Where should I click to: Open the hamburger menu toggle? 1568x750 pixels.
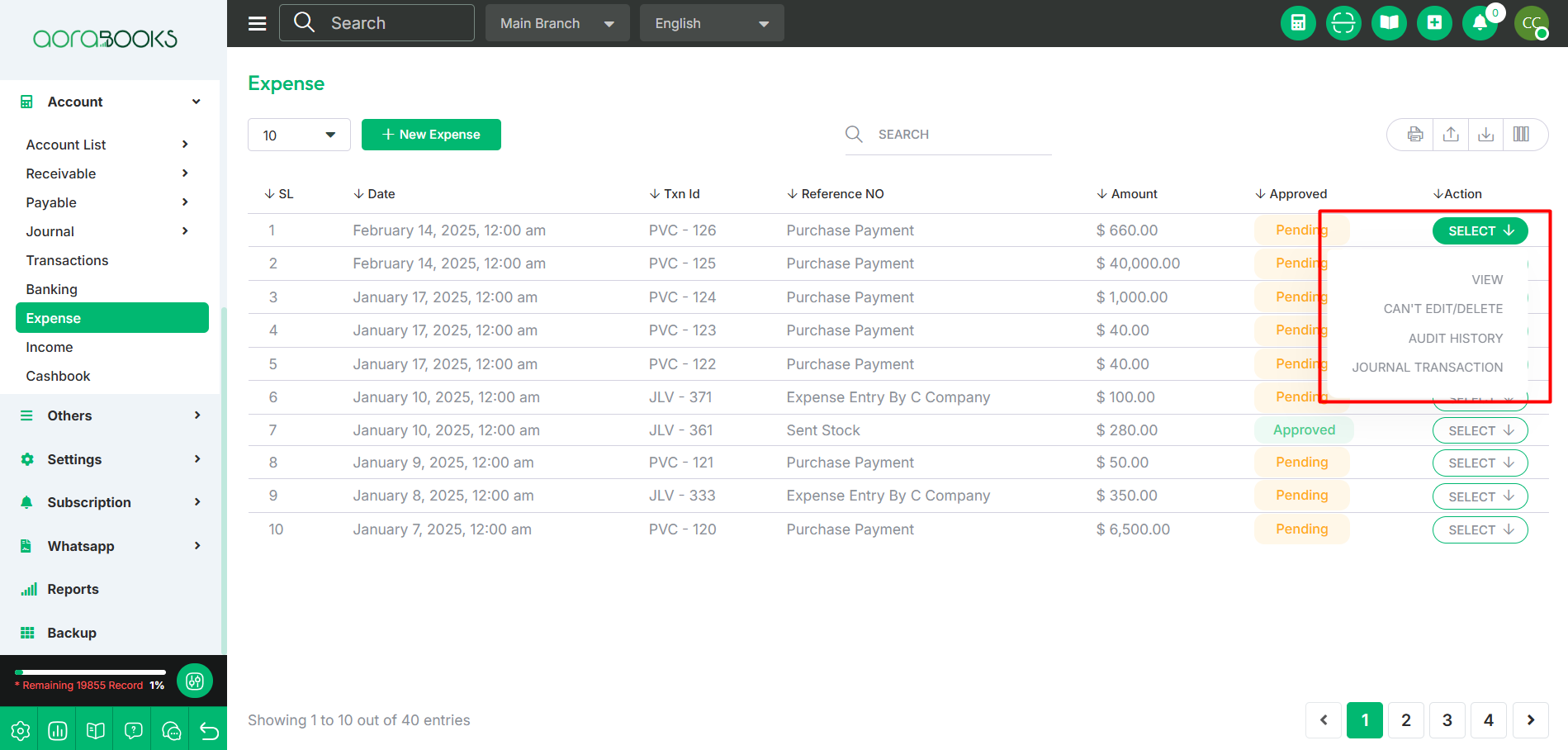click(x=258, y=23)
